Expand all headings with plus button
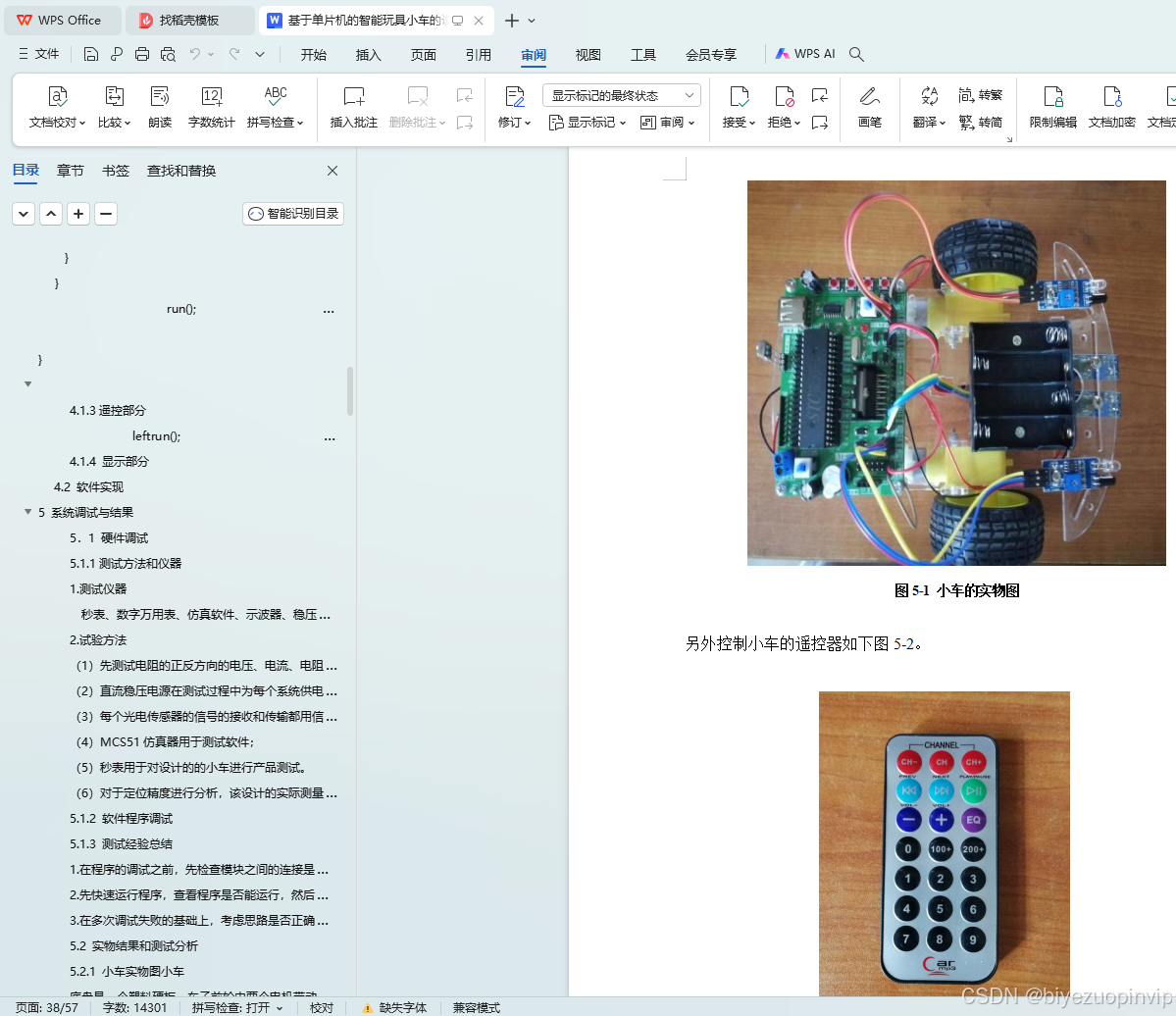 78,214
